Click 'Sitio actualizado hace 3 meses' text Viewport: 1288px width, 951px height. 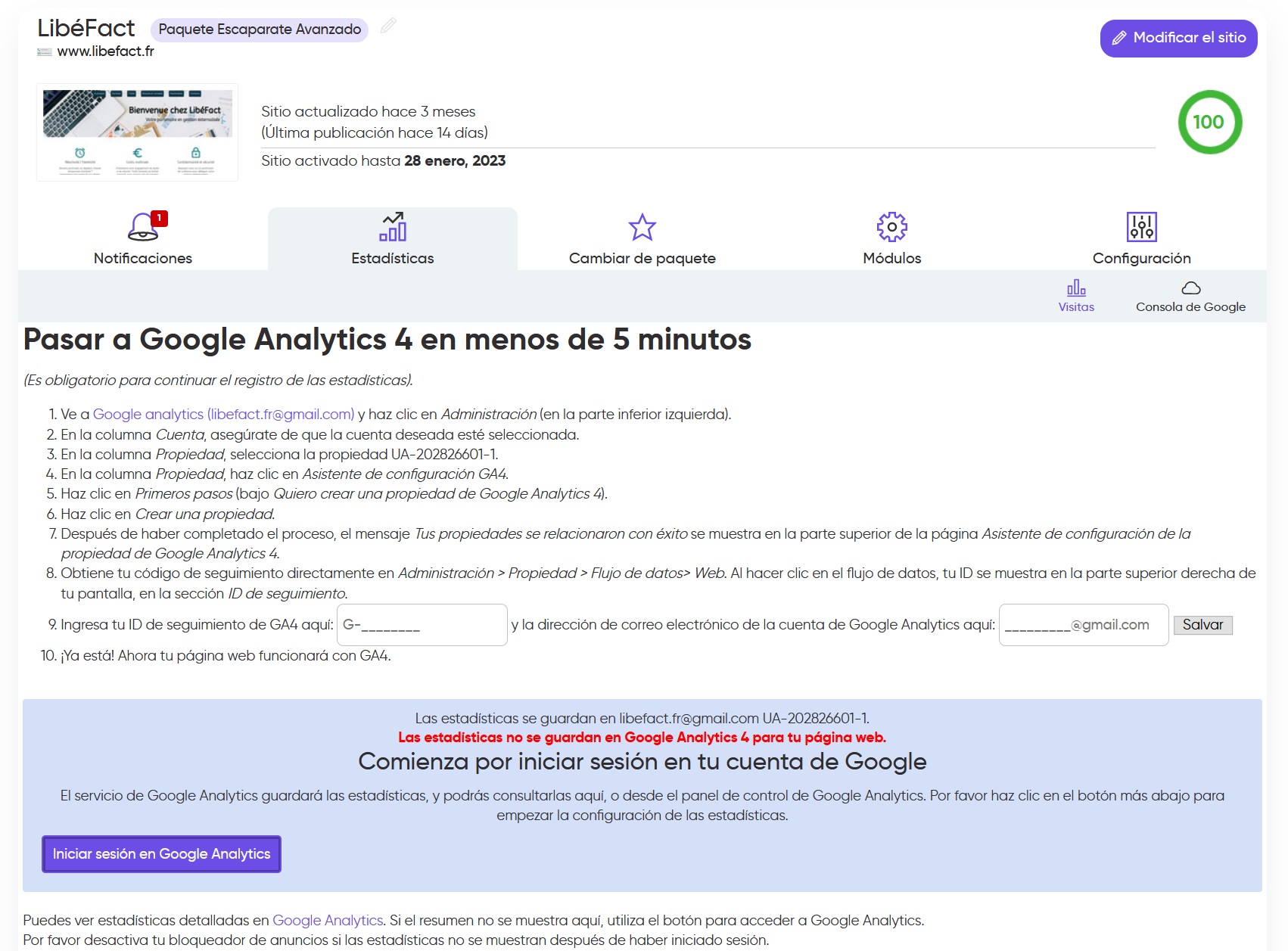point(369,111)
